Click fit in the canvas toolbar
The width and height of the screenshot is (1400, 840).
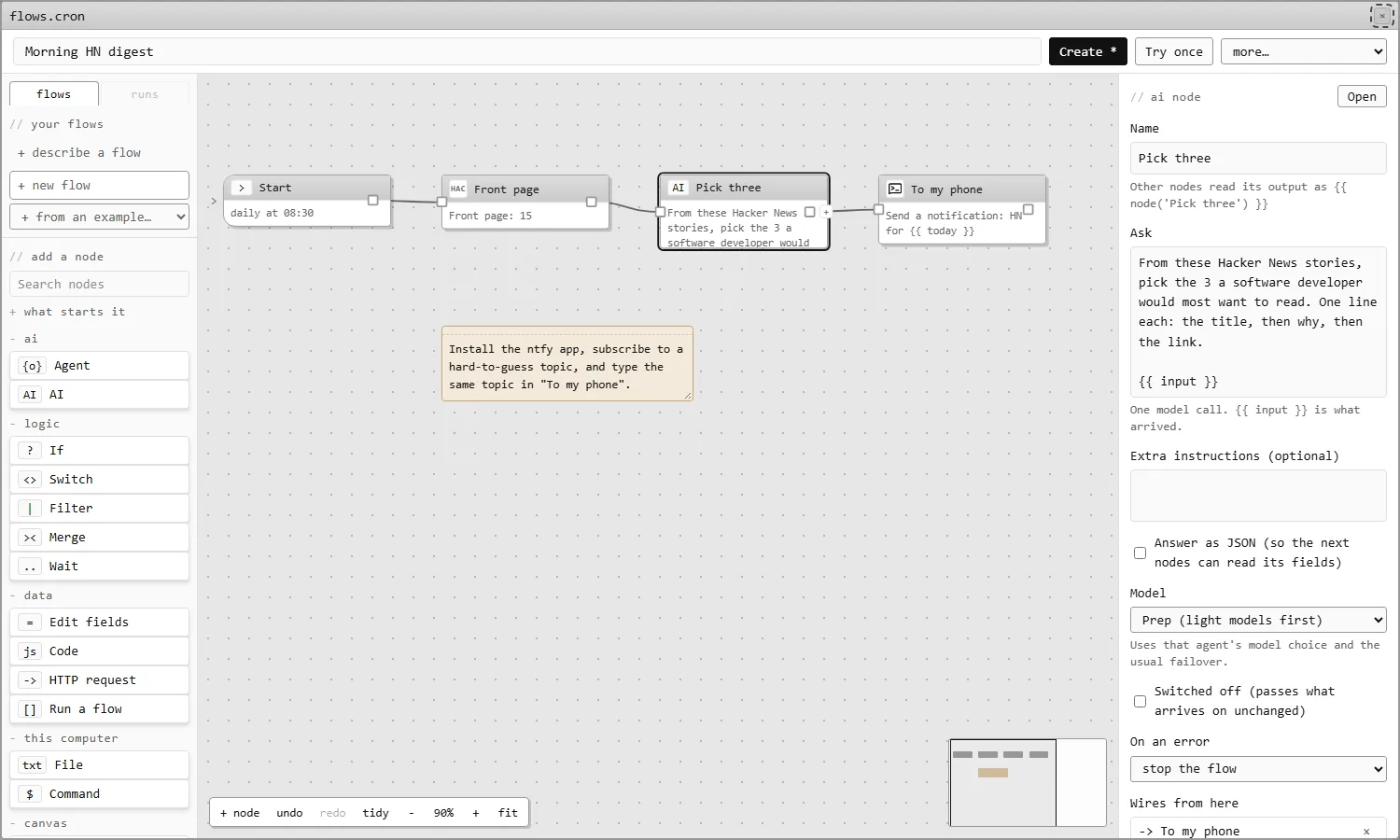[508, 813]
